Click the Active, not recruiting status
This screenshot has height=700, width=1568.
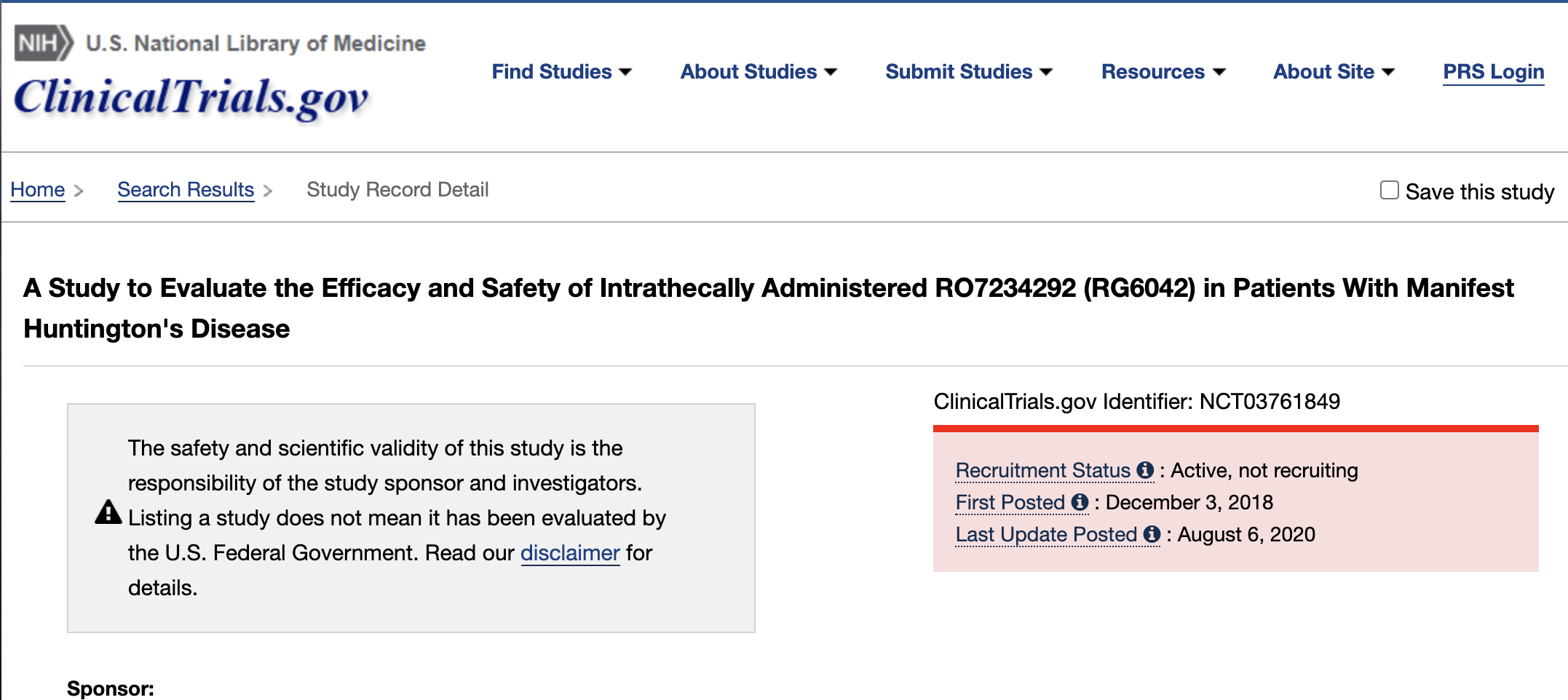(1264, 470)
